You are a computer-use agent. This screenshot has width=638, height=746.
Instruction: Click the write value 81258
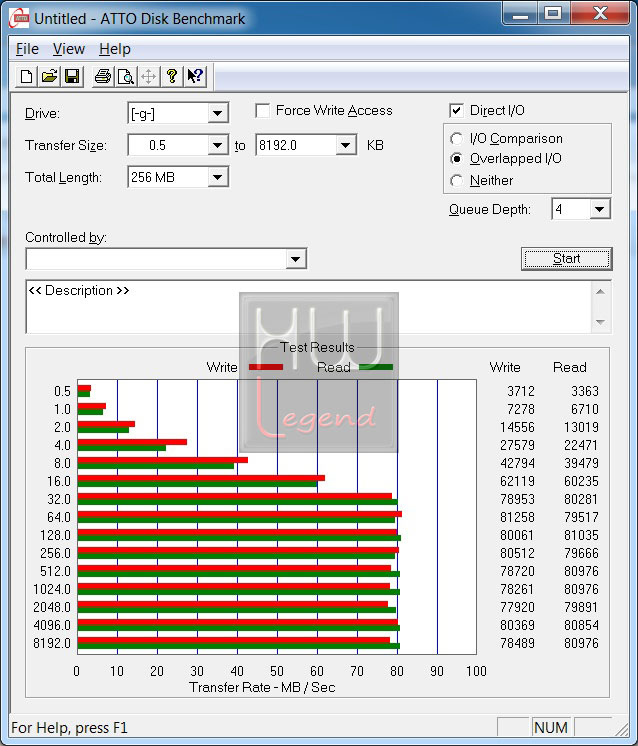click(517, 517)
